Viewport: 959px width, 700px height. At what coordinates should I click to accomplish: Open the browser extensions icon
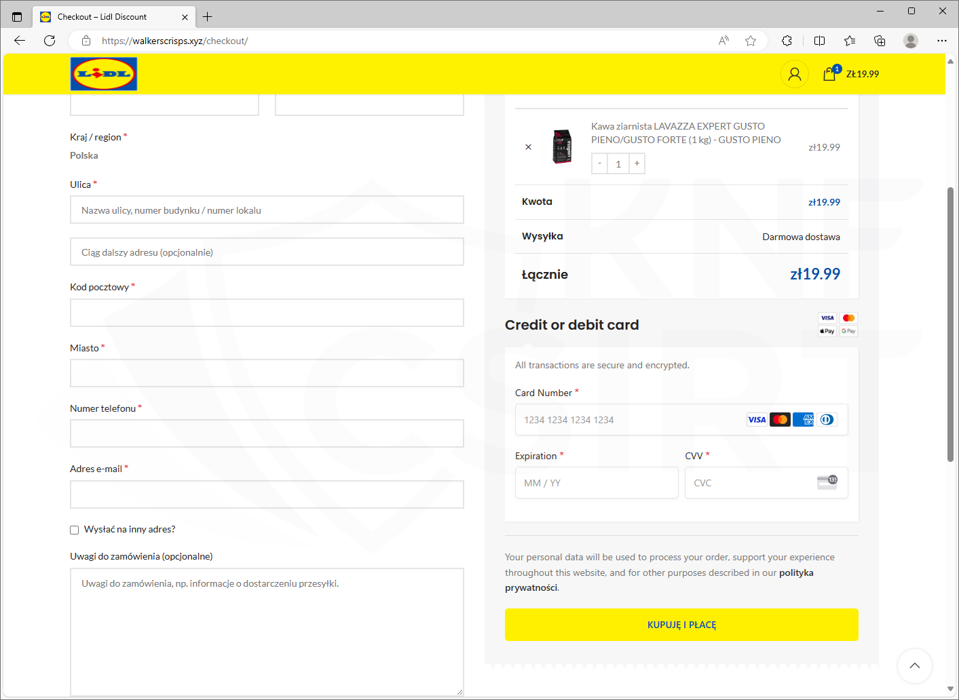point(787,41)
